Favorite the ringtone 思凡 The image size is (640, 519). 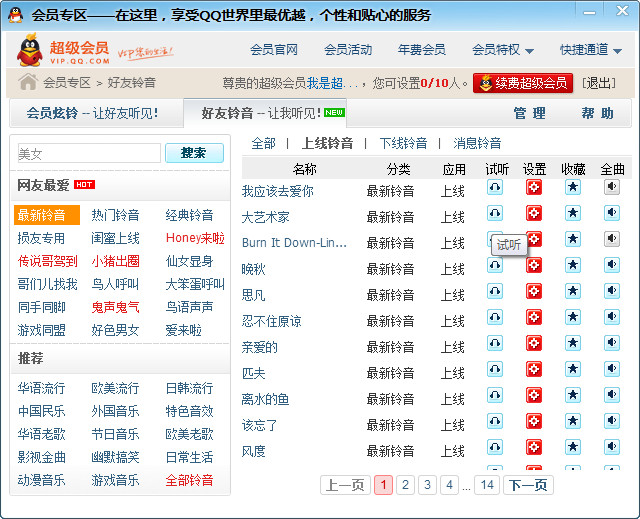[573, 291]
